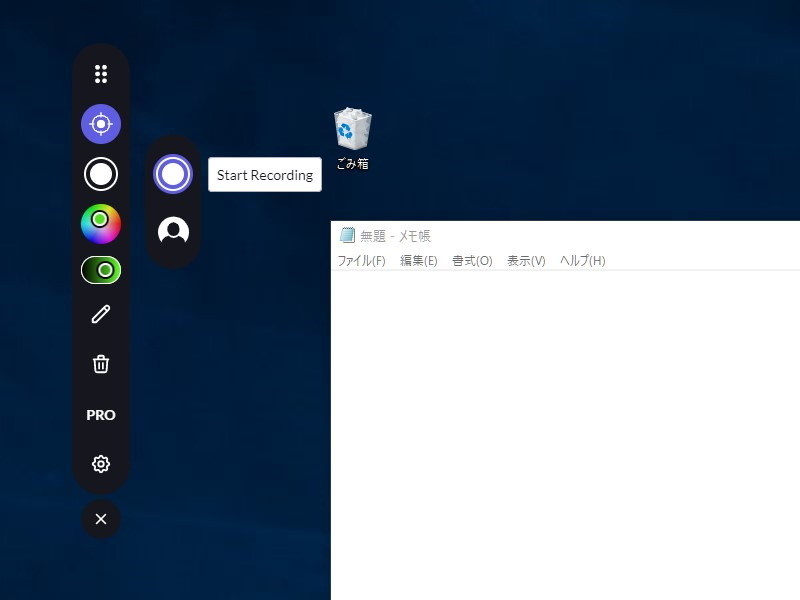Click the dotted drag handle at toolbar top

coord(100,74)
